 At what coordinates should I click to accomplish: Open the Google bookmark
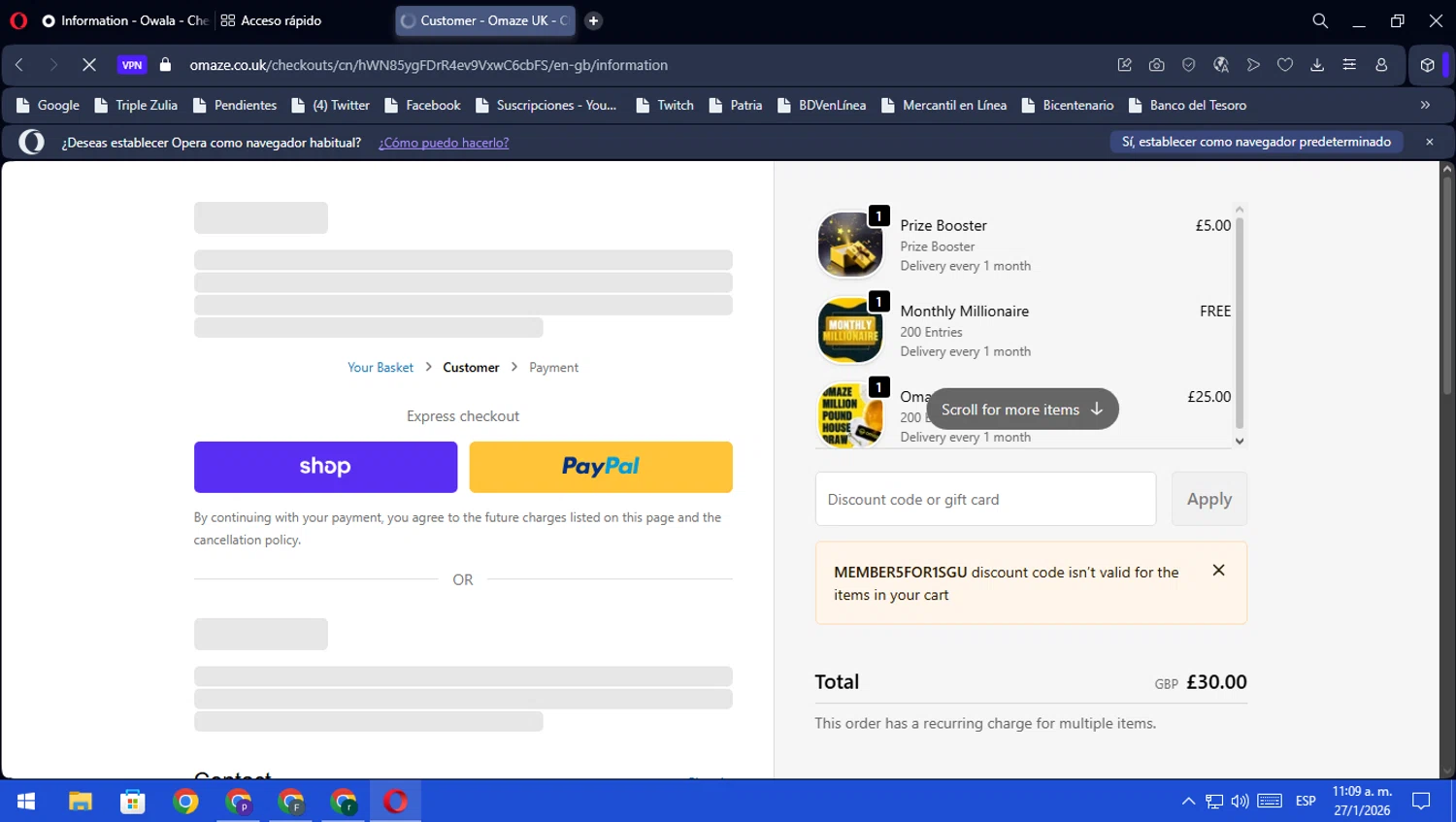point(48,105)
